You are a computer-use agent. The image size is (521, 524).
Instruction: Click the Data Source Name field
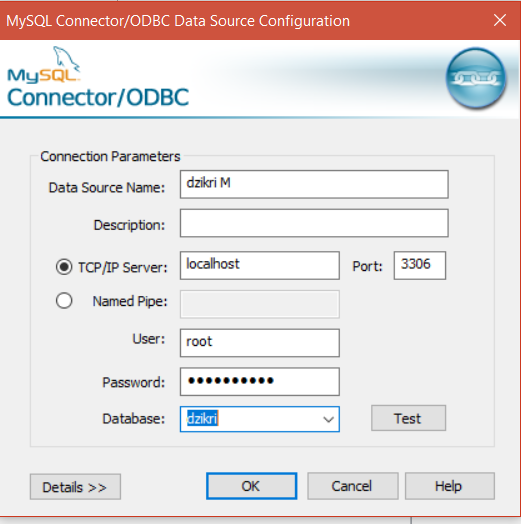314,184
